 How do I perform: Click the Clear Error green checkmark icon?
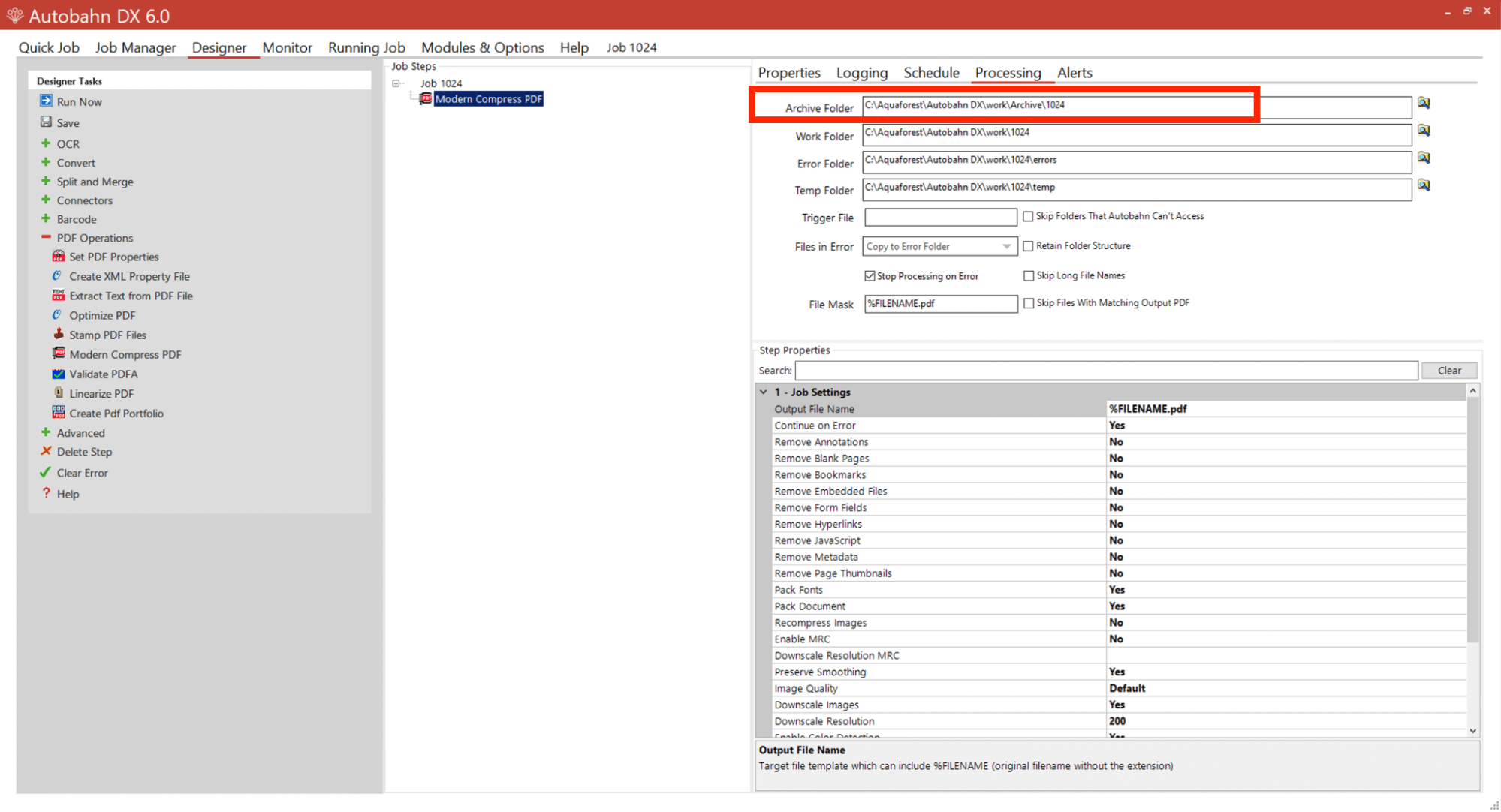[x=45, y=472]
